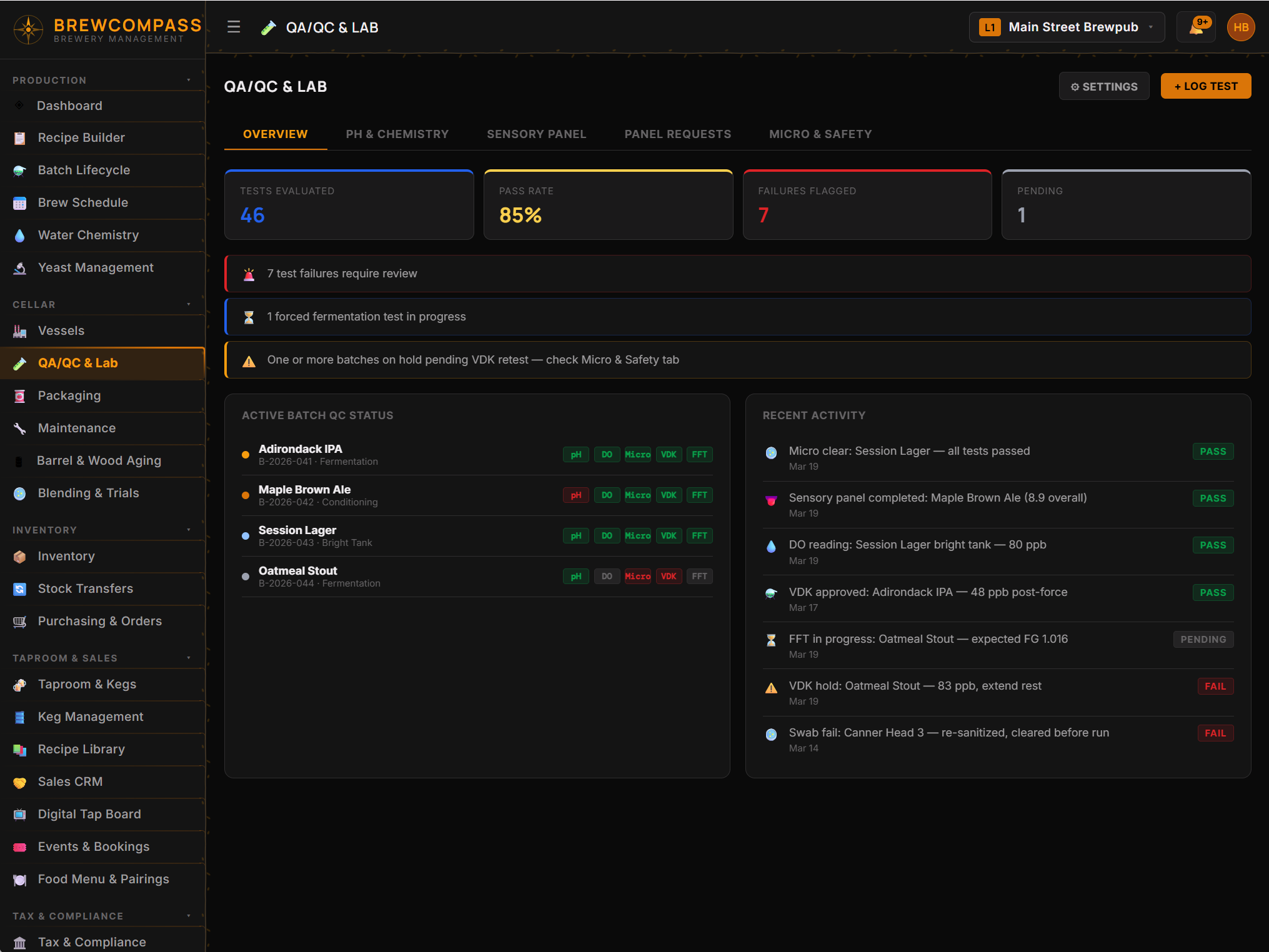Click the Yeast Management microscope icon
This screenshot has width=1269, height=952.
click(20, 268)
